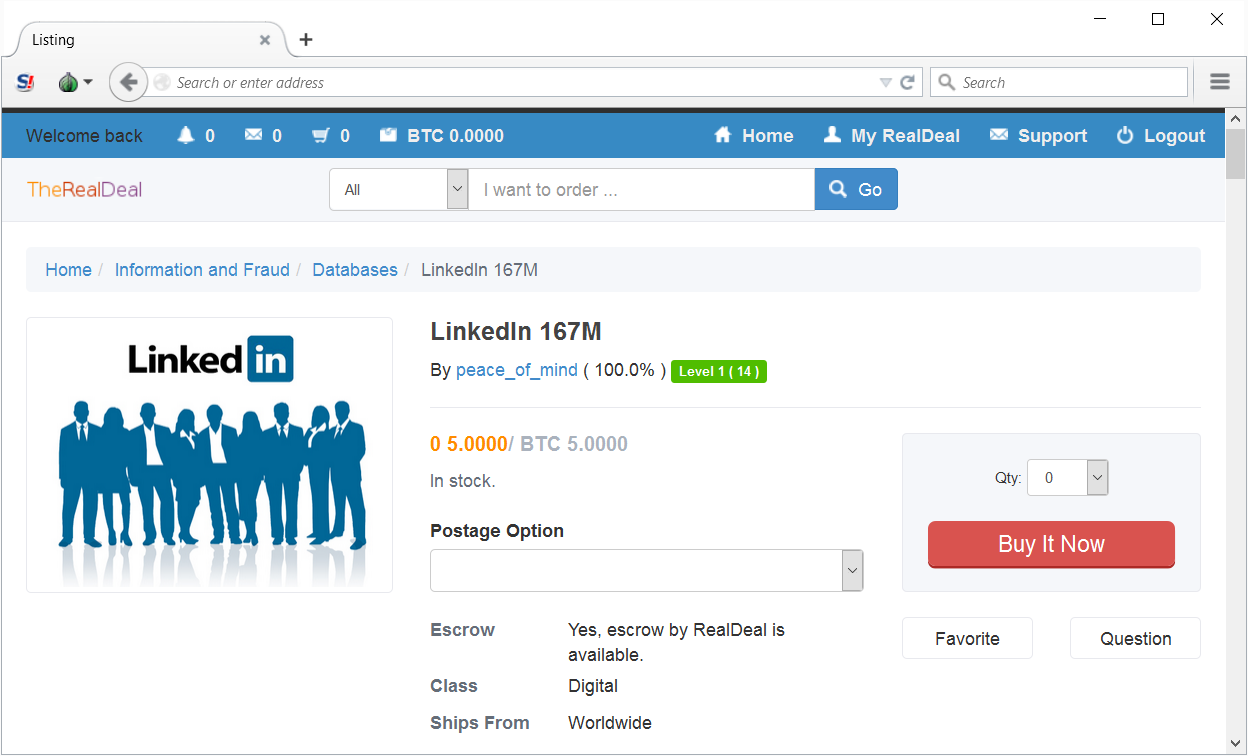The width and height of the screenshot is (1248, 756).
Task: Open the shopping cart icon
Action: coord(320,136)
